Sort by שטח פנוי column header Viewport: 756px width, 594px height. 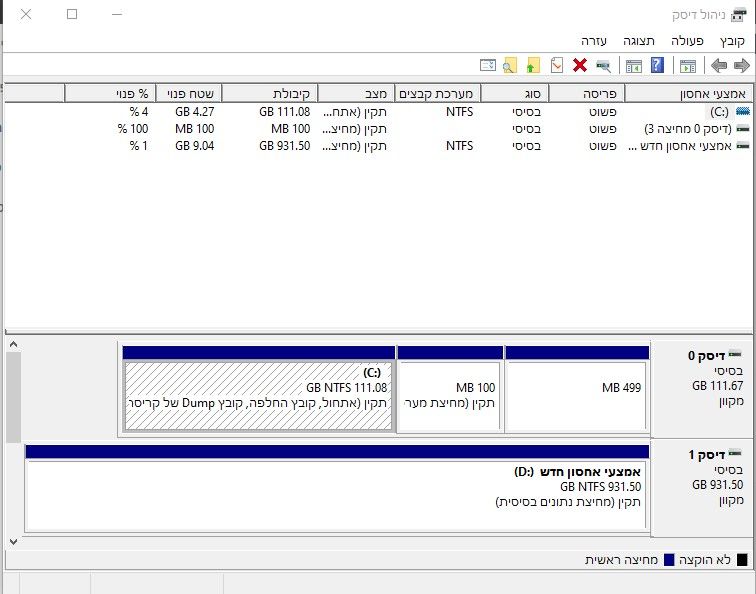tap(189, 93)
